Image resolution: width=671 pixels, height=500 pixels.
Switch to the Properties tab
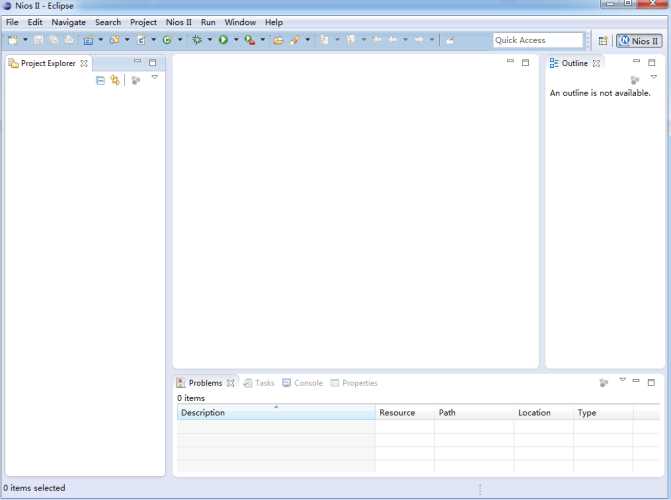click(x=354, y=383)
